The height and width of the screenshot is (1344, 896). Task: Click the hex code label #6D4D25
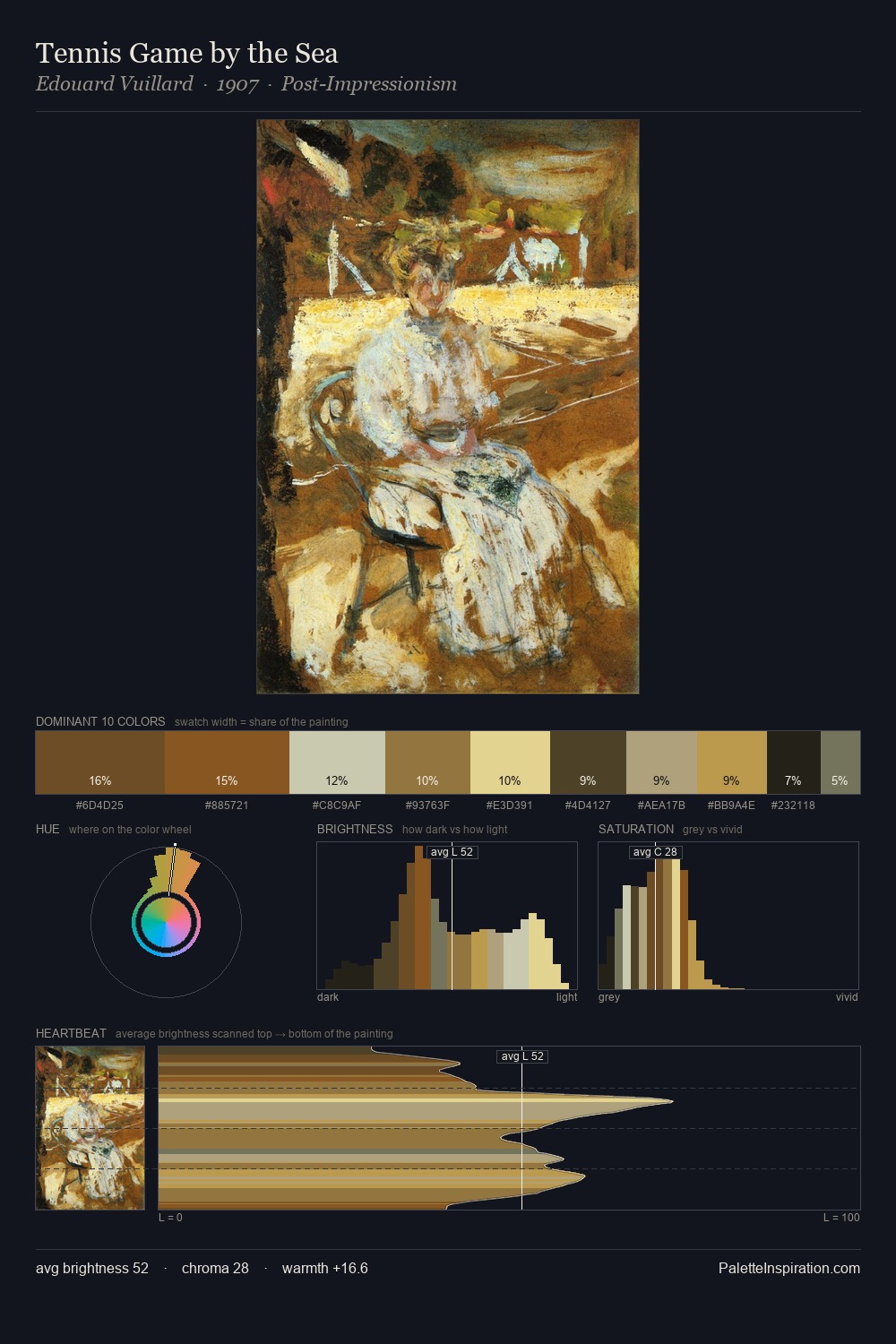point(99,806)
